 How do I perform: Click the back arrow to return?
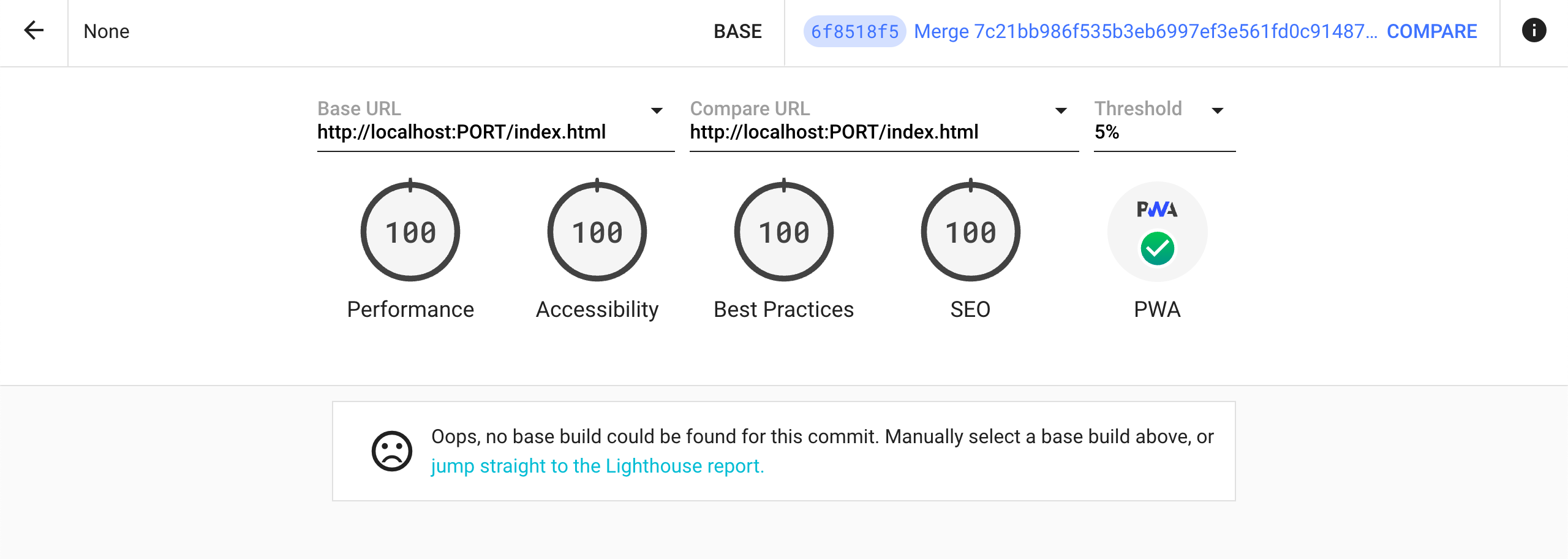34,31
